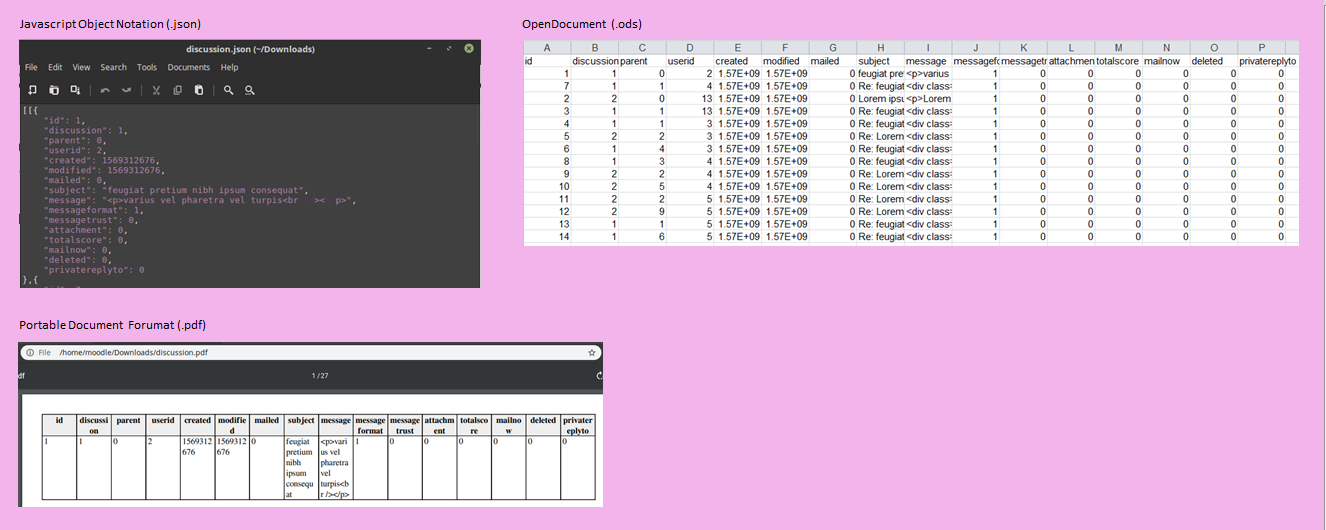The image size is (1326, 530).
Task: Open the File menu in text editor
Action: coord(31,67)
